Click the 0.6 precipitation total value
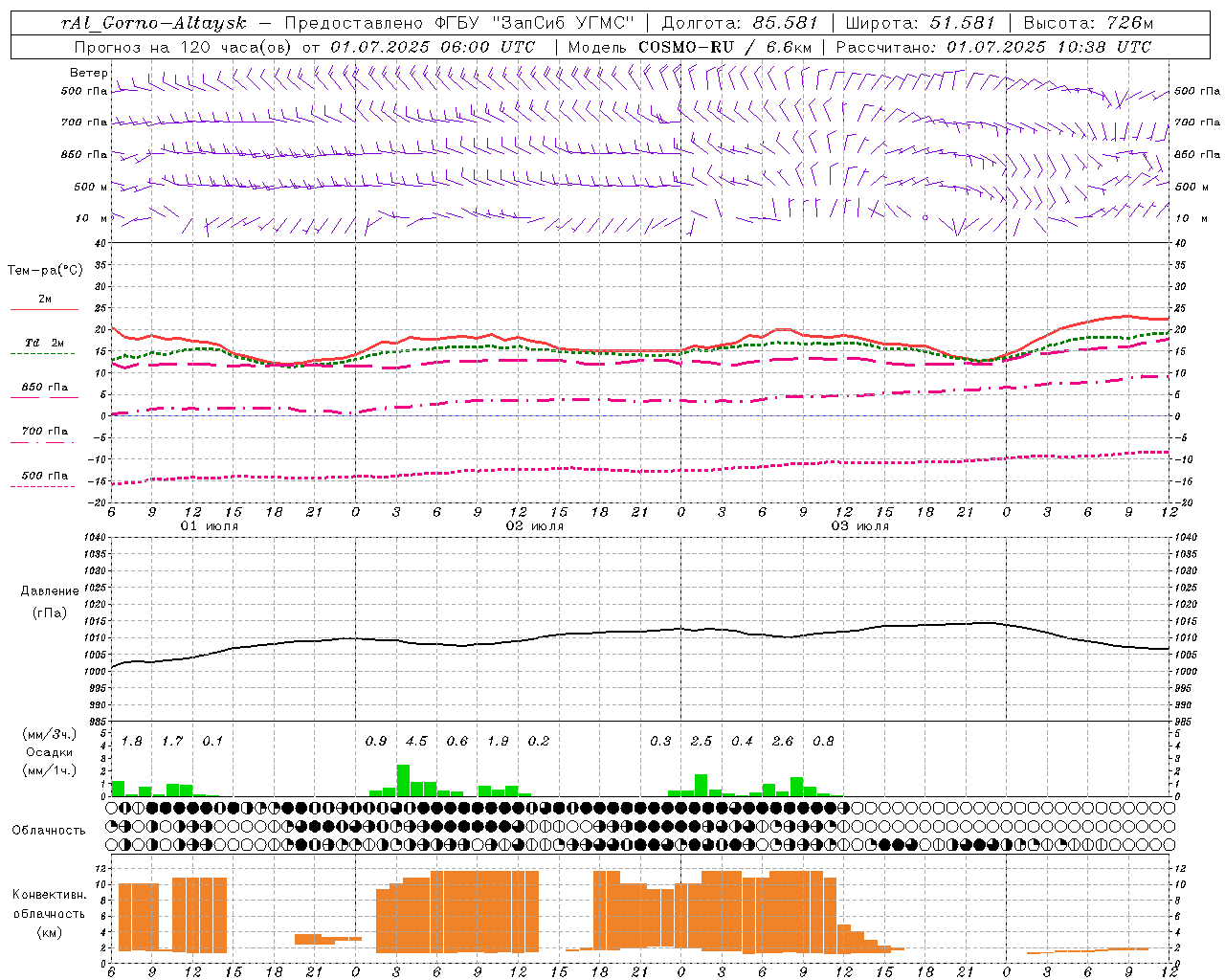 457,742
